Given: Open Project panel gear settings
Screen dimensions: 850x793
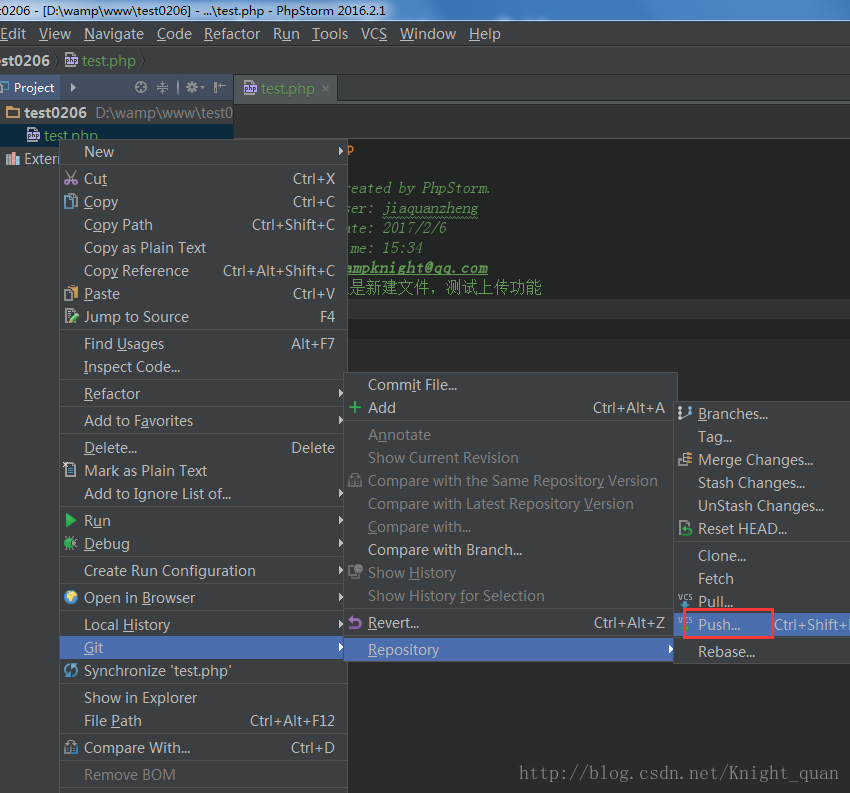Looking at the screenshot, I should [195, 87].
